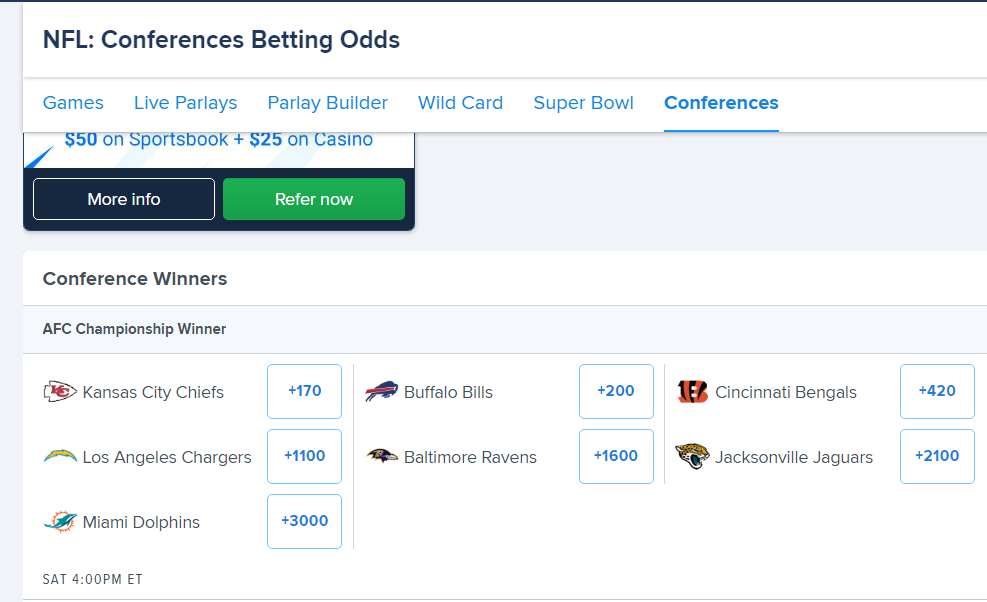Click the Miami Dolphins logo
987x602 pixels.
tap(60, 521)
